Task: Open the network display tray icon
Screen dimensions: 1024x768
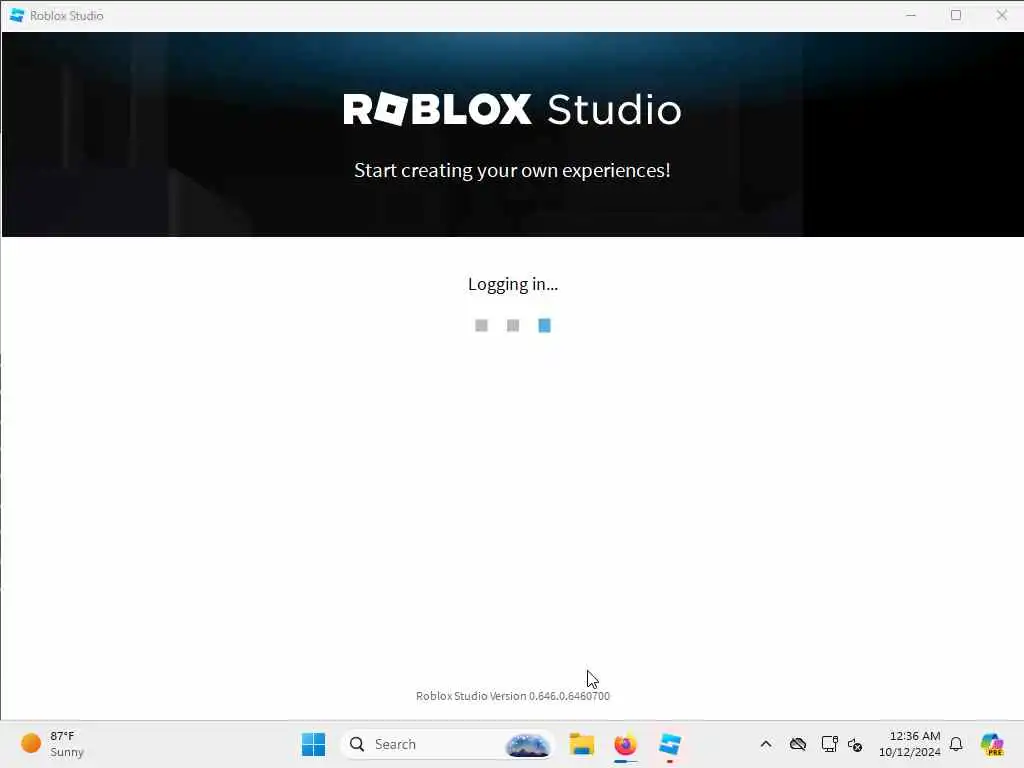Action: pos(829,744)
